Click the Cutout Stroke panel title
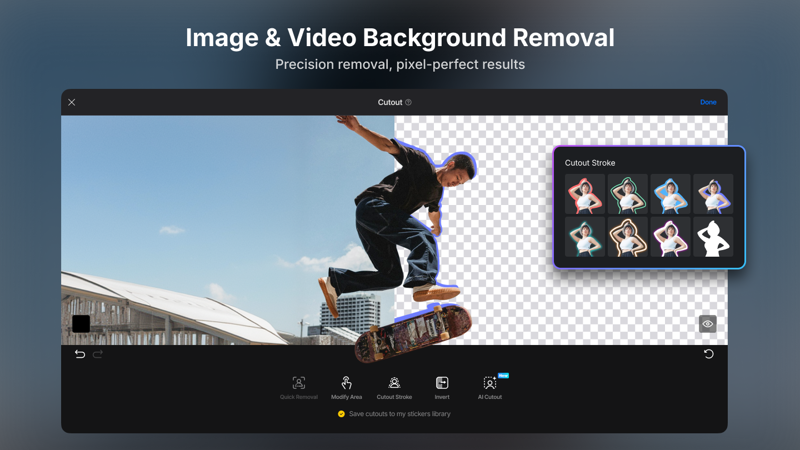The height and width of the screenshot is (450, 800). 590,163
